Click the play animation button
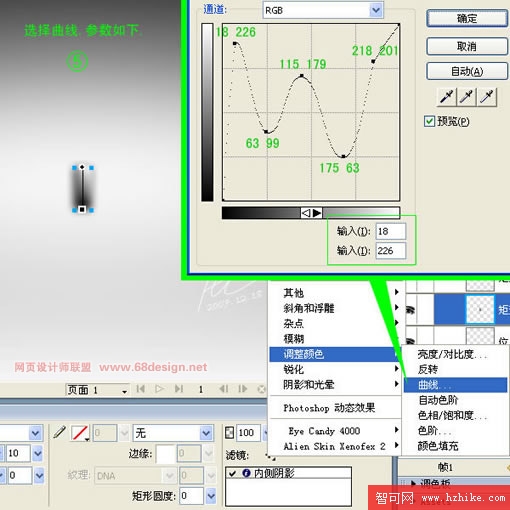 click(159, 389)
